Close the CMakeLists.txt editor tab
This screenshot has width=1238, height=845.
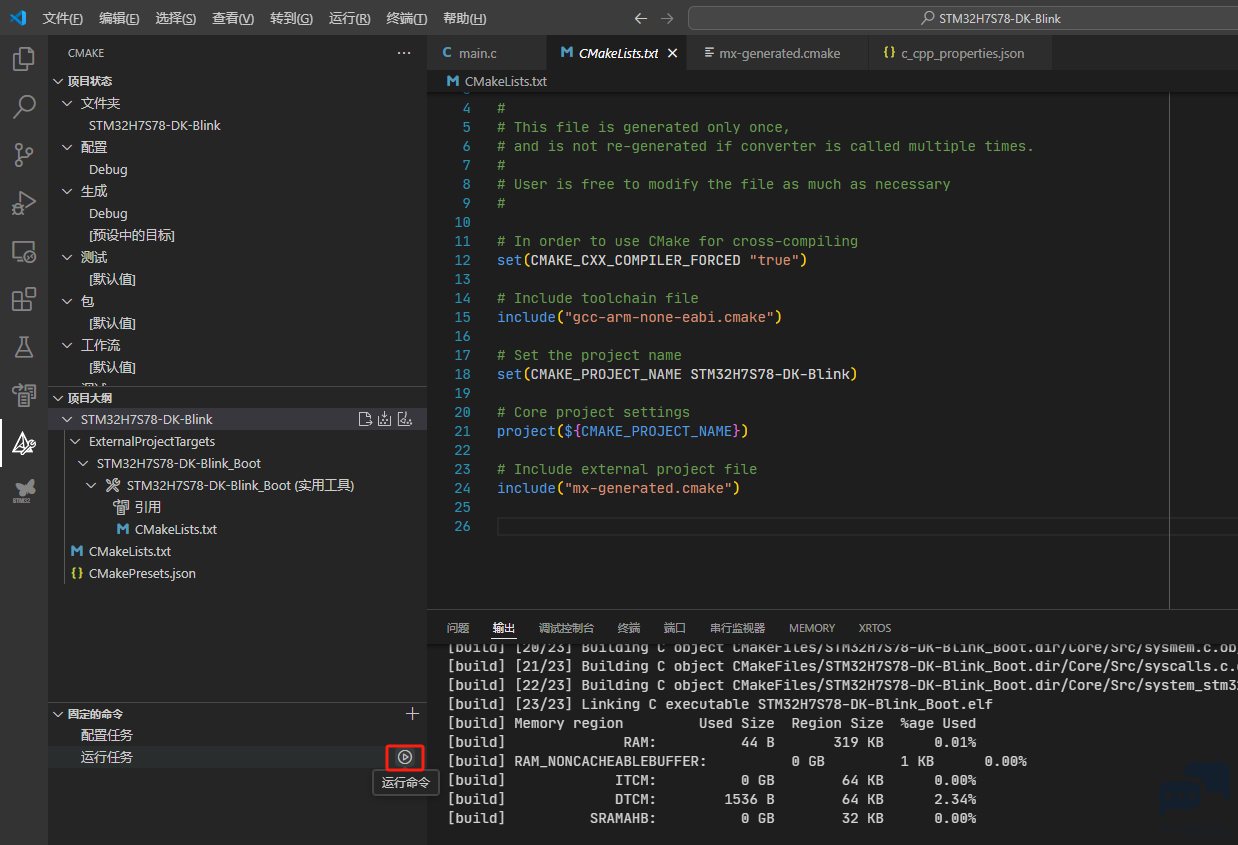point(673,54)
